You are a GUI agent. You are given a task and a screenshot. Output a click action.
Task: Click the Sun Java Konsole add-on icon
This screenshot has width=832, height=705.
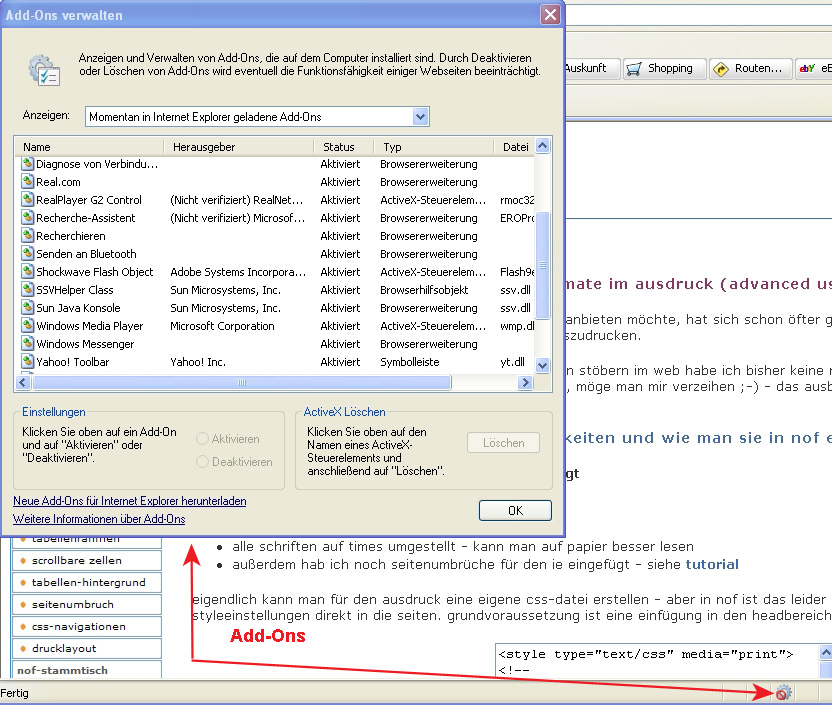coord(28,308)
